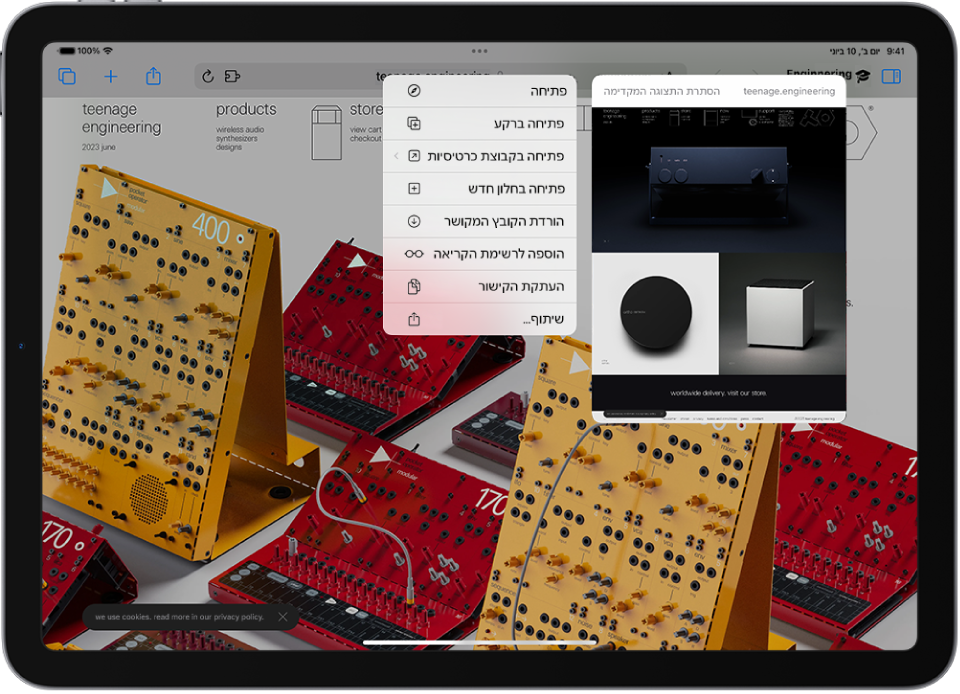Viewport: 960px width, 694px height.
Task: Copy the link with העתקת הקישור
Action: 479,286
